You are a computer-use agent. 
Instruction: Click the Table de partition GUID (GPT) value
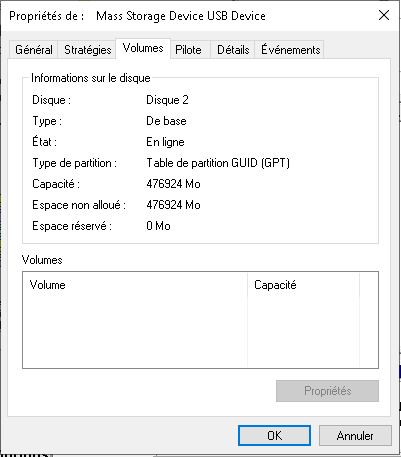[x=218, y=163]
